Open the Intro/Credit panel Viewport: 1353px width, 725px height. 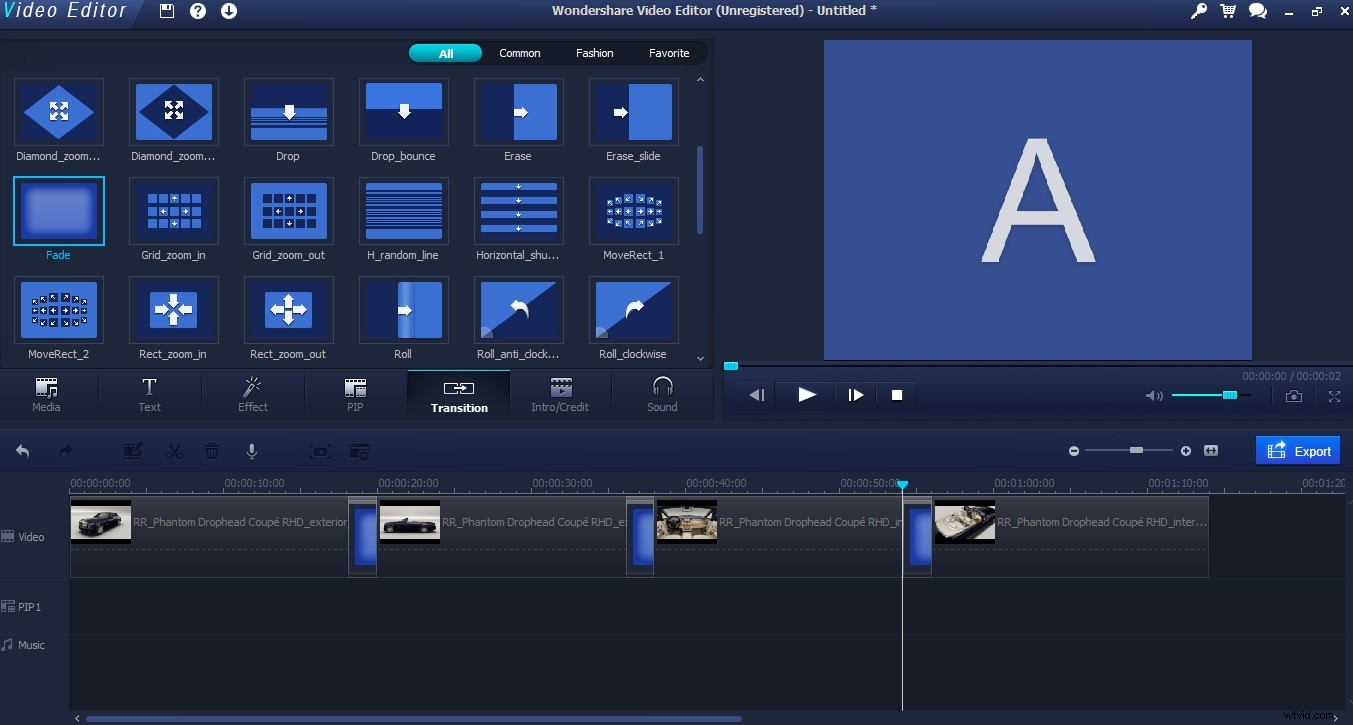(x=561, y=395)
